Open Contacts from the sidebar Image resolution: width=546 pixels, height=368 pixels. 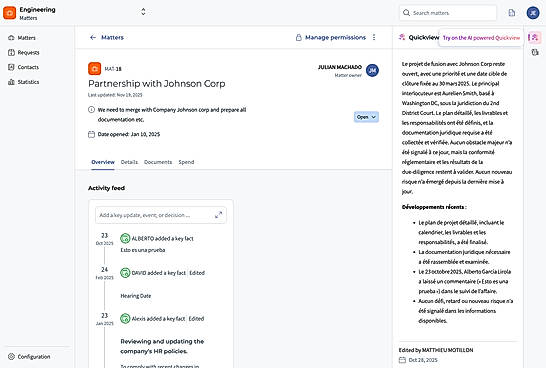click(x=23, y=67)
